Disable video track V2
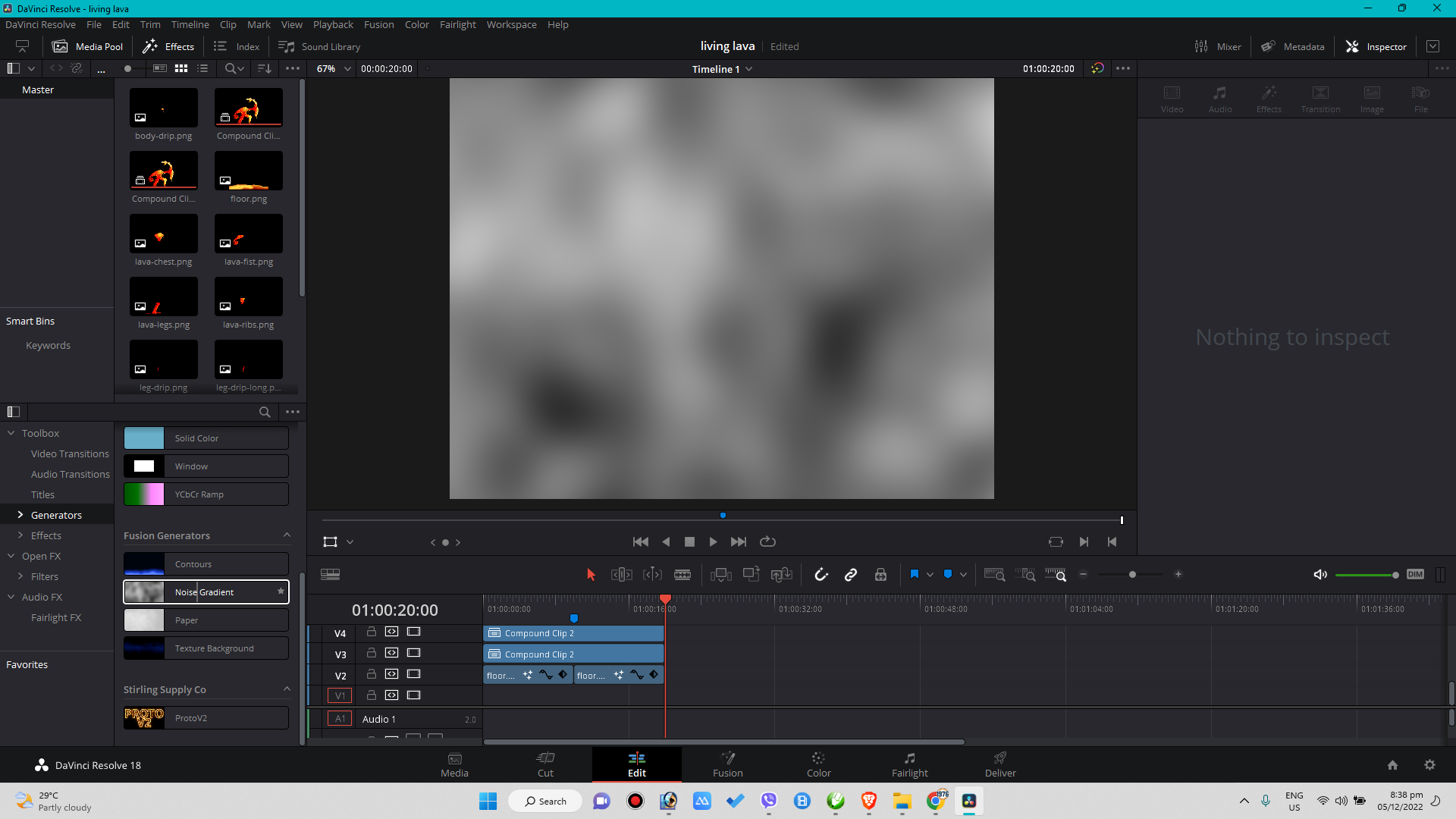This screenshot has width=1456, height=819. click(413, 674)
